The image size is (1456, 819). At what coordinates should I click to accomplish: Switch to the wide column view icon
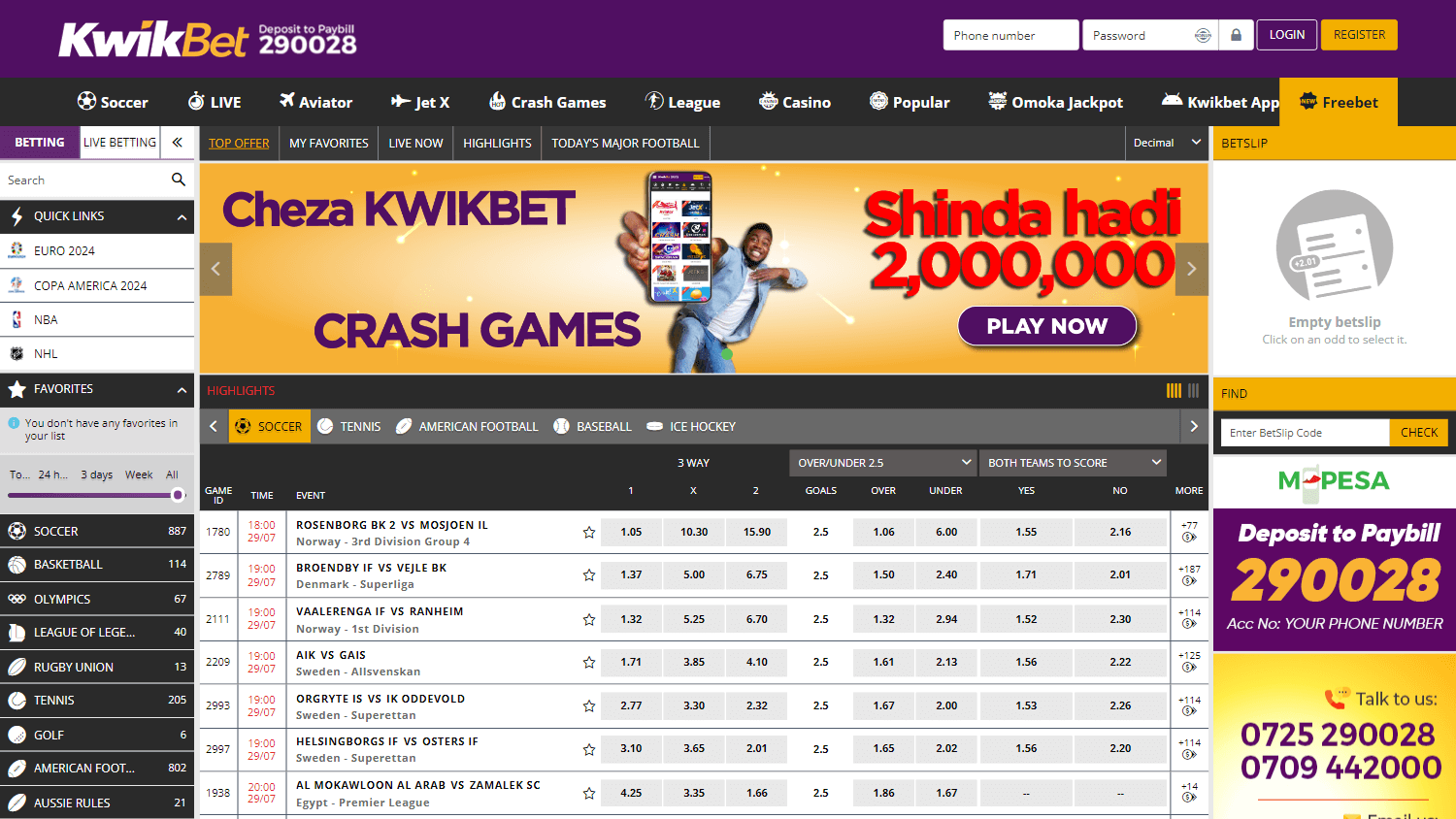1194,390
